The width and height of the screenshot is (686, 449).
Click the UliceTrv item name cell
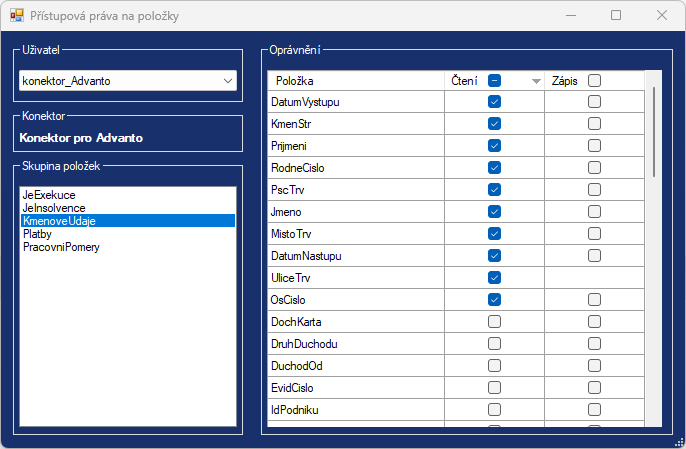(356, 278)
